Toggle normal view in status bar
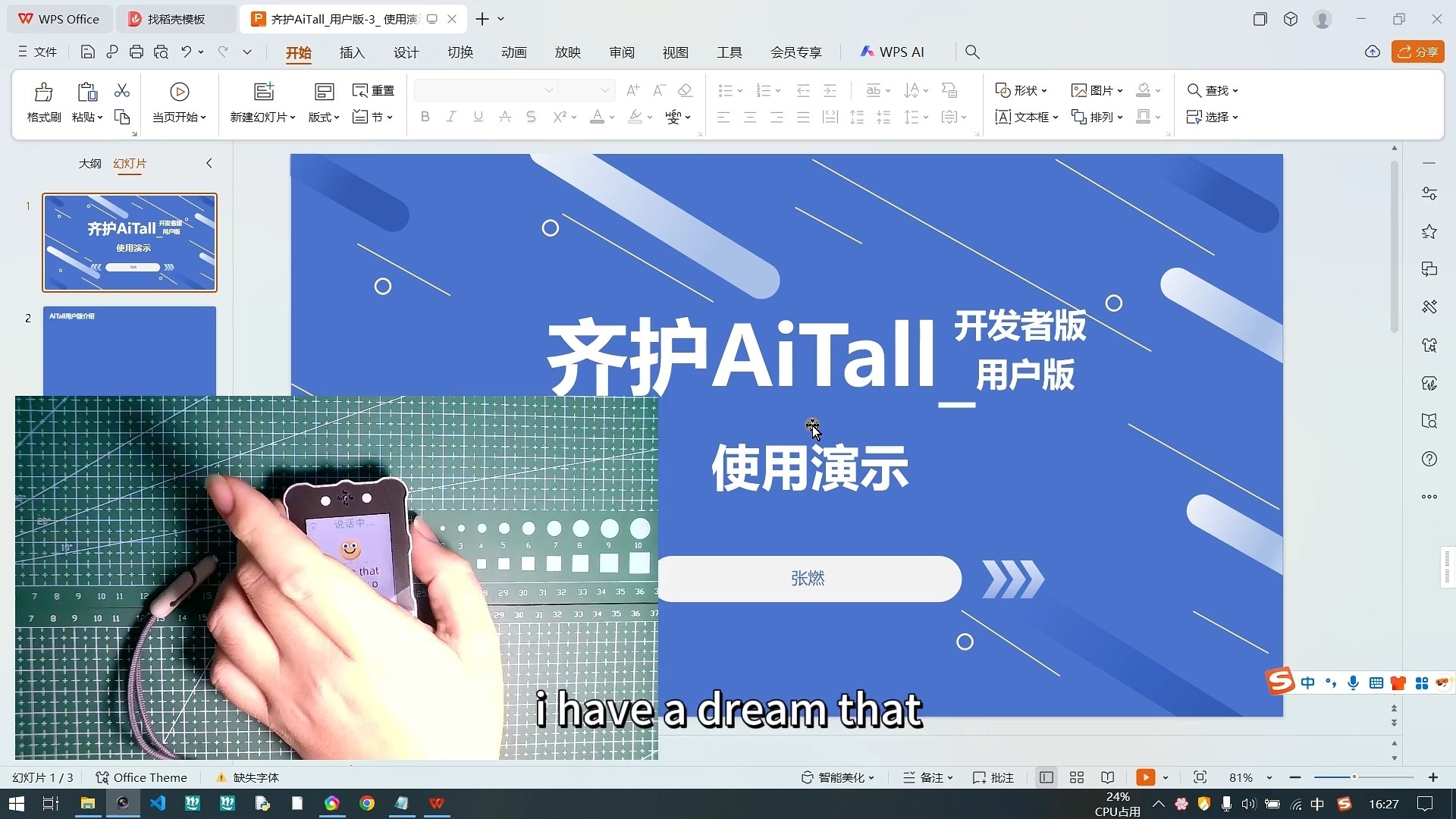 (x=1046, y=777)
